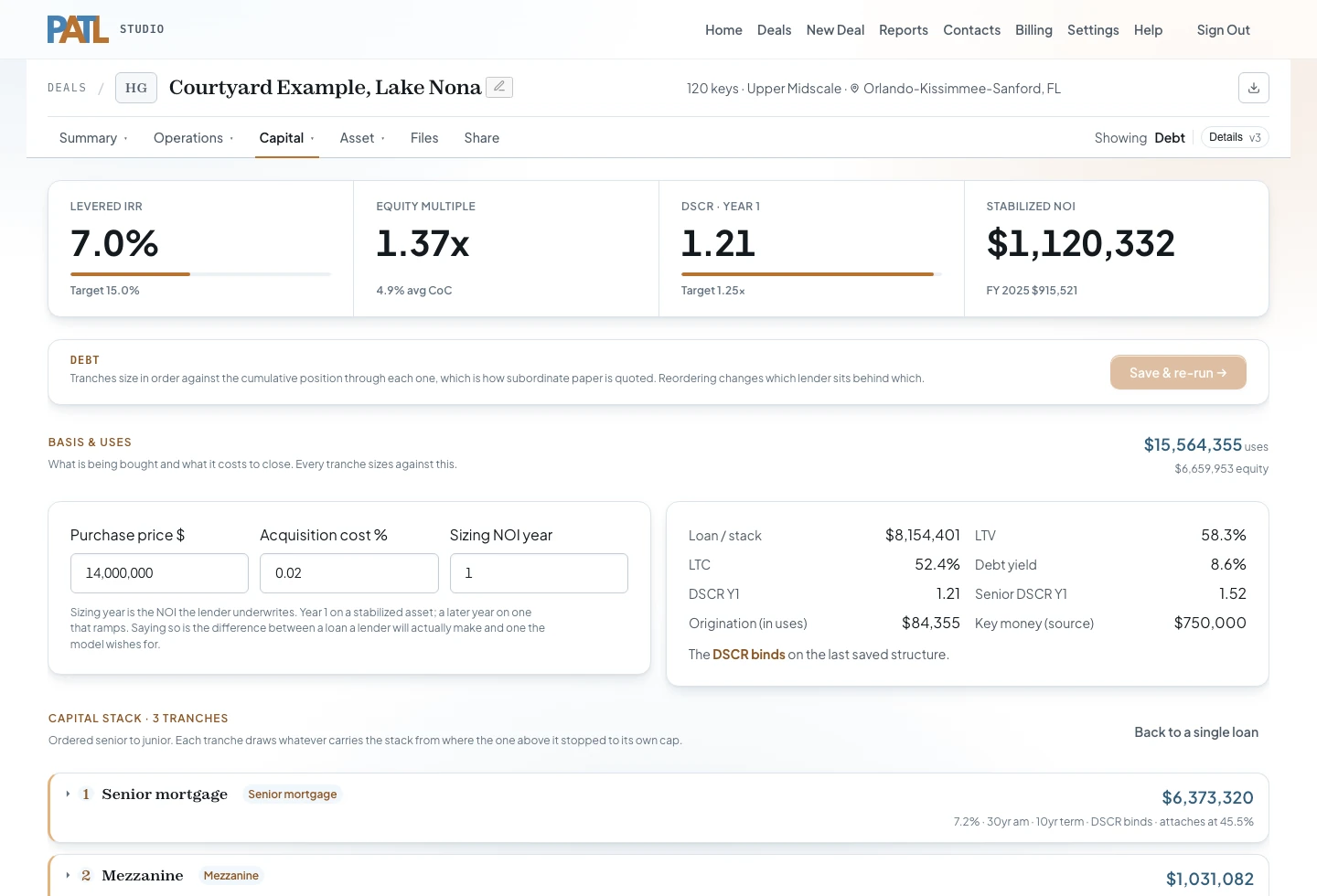Click the Mezzanine amount $1,031,082

pyautogui.click(x=1209, y=880)
